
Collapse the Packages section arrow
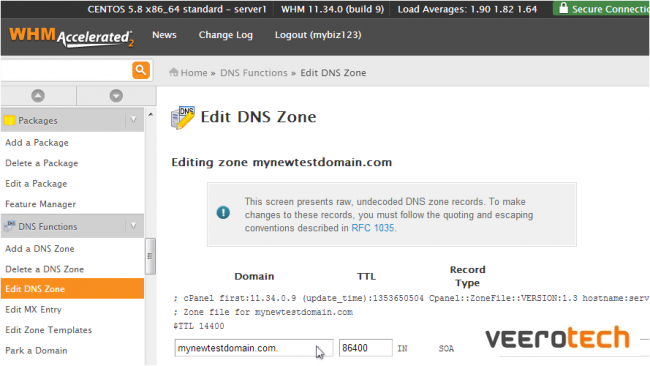coord(133,120)
